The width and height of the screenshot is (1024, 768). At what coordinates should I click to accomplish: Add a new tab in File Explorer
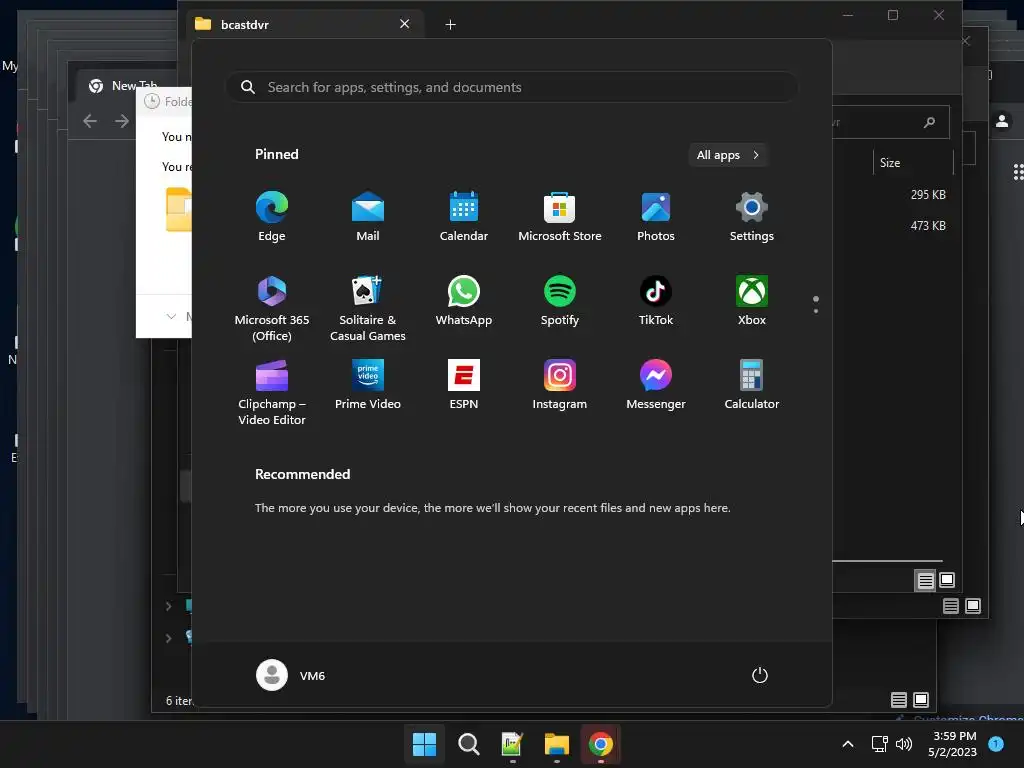click(450, 25)
